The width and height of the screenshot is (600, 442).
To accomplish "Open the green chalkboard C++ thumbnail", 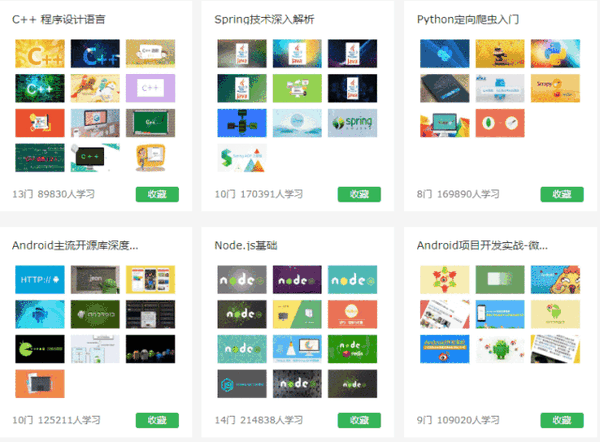I will click(150, 123).
